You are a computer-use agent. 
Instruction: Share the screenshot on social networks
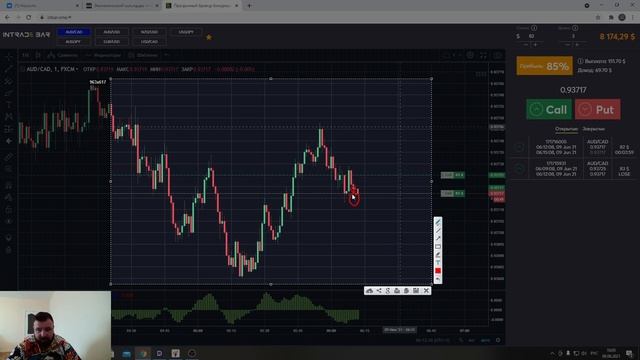(x=379, y=291)
